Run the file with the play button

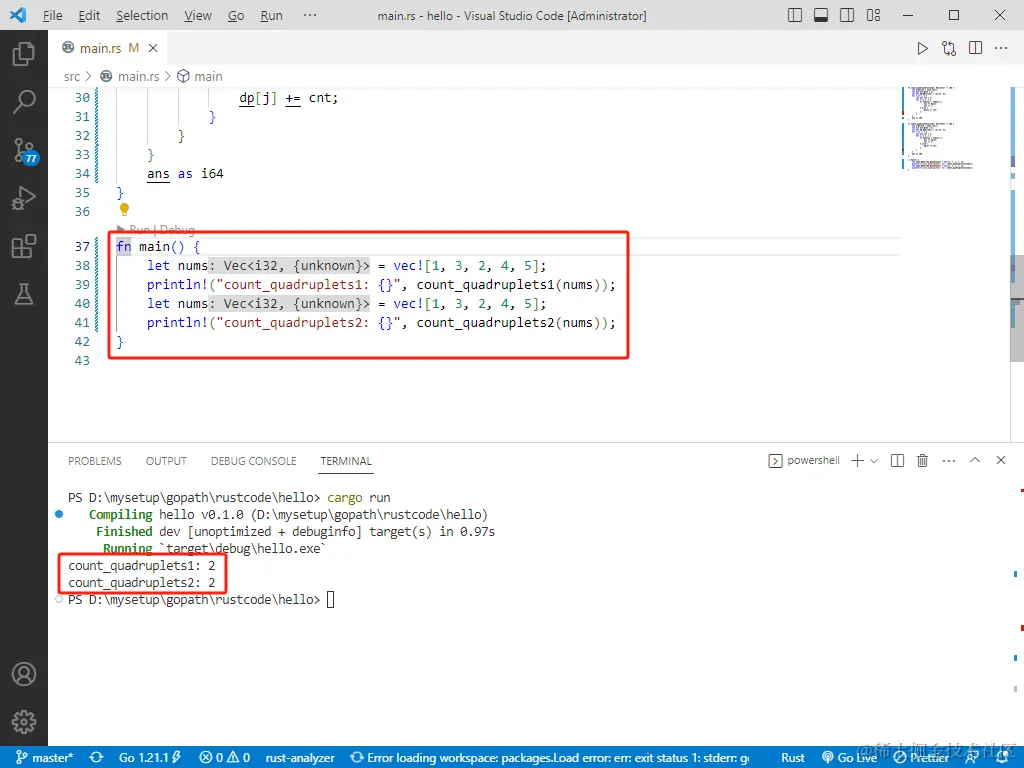pyautogui.click(x=922, y=48)
